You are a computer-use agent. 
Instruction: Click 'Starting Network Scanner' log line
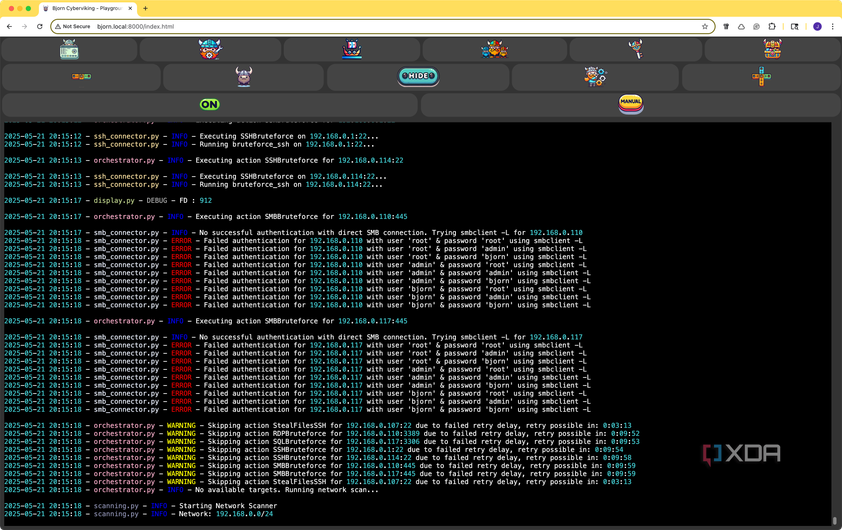(141, 506)
